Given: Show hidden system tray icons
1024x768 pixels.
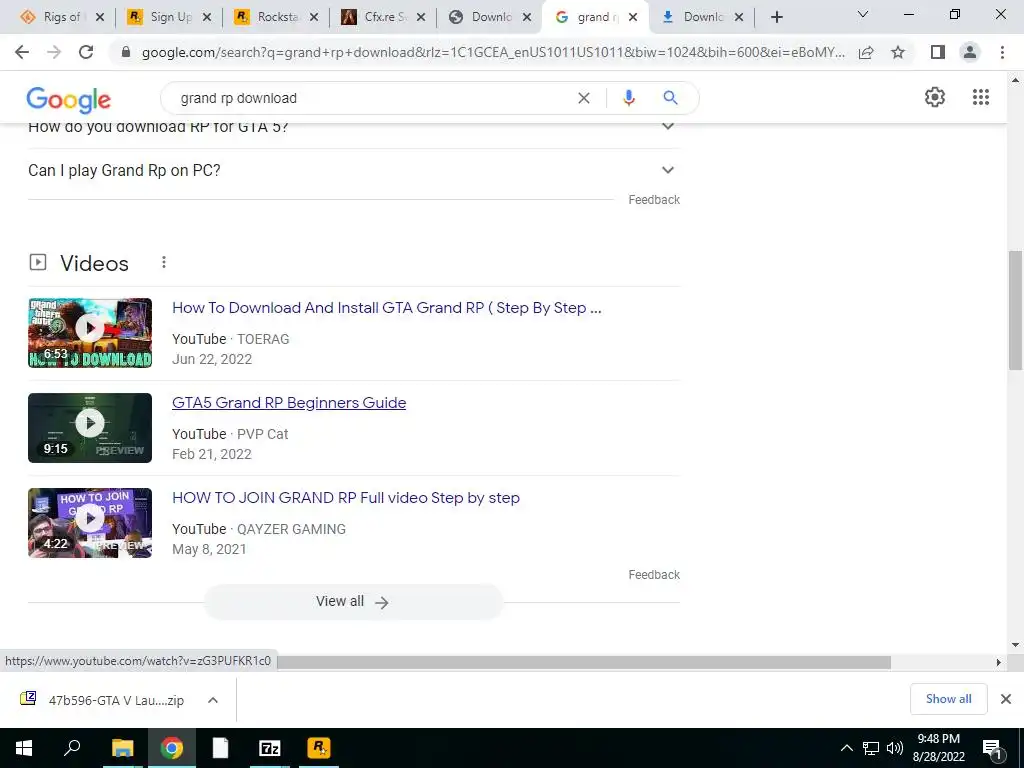Looking at the screenshot, I should click(x=846, y=748).
